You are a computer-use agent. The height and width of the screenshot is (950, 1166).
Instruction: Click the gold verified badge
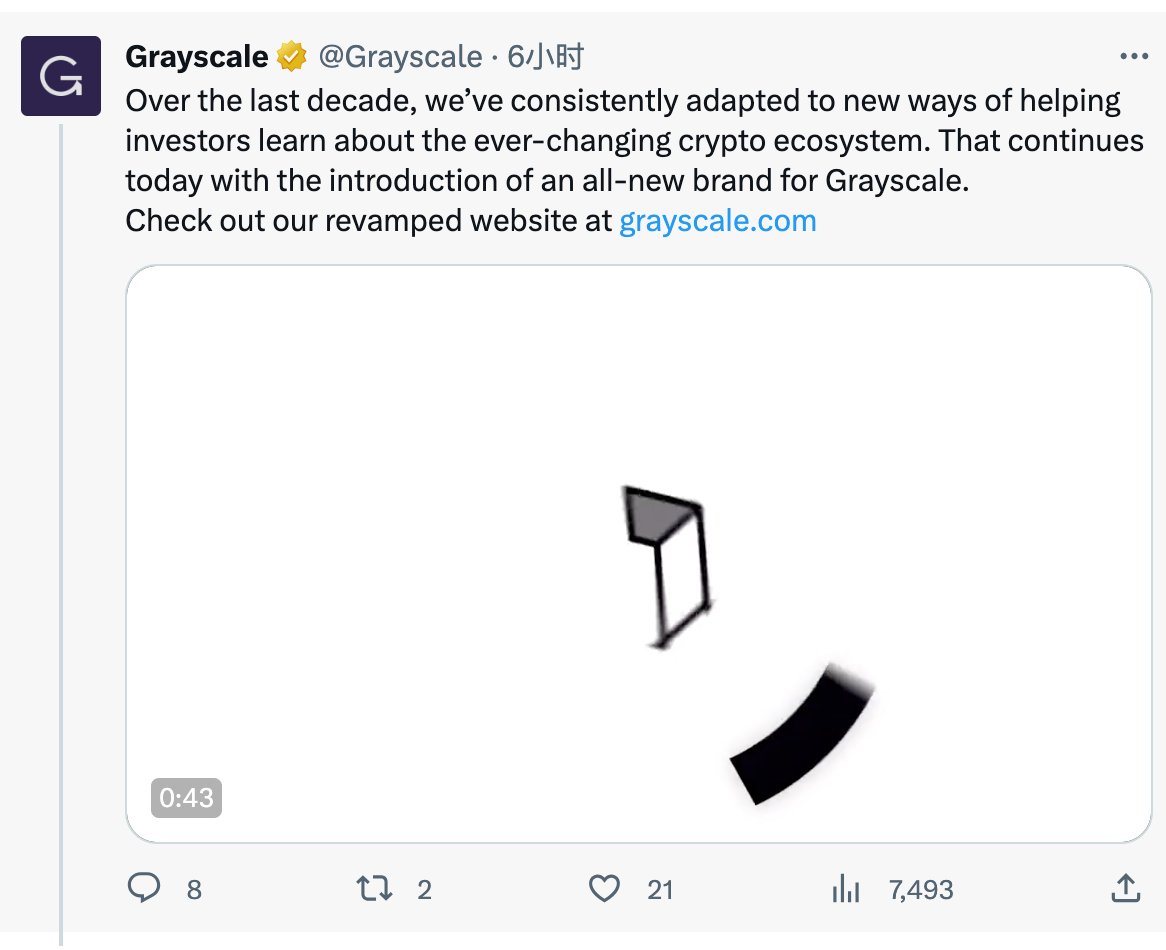coord(291,57)
